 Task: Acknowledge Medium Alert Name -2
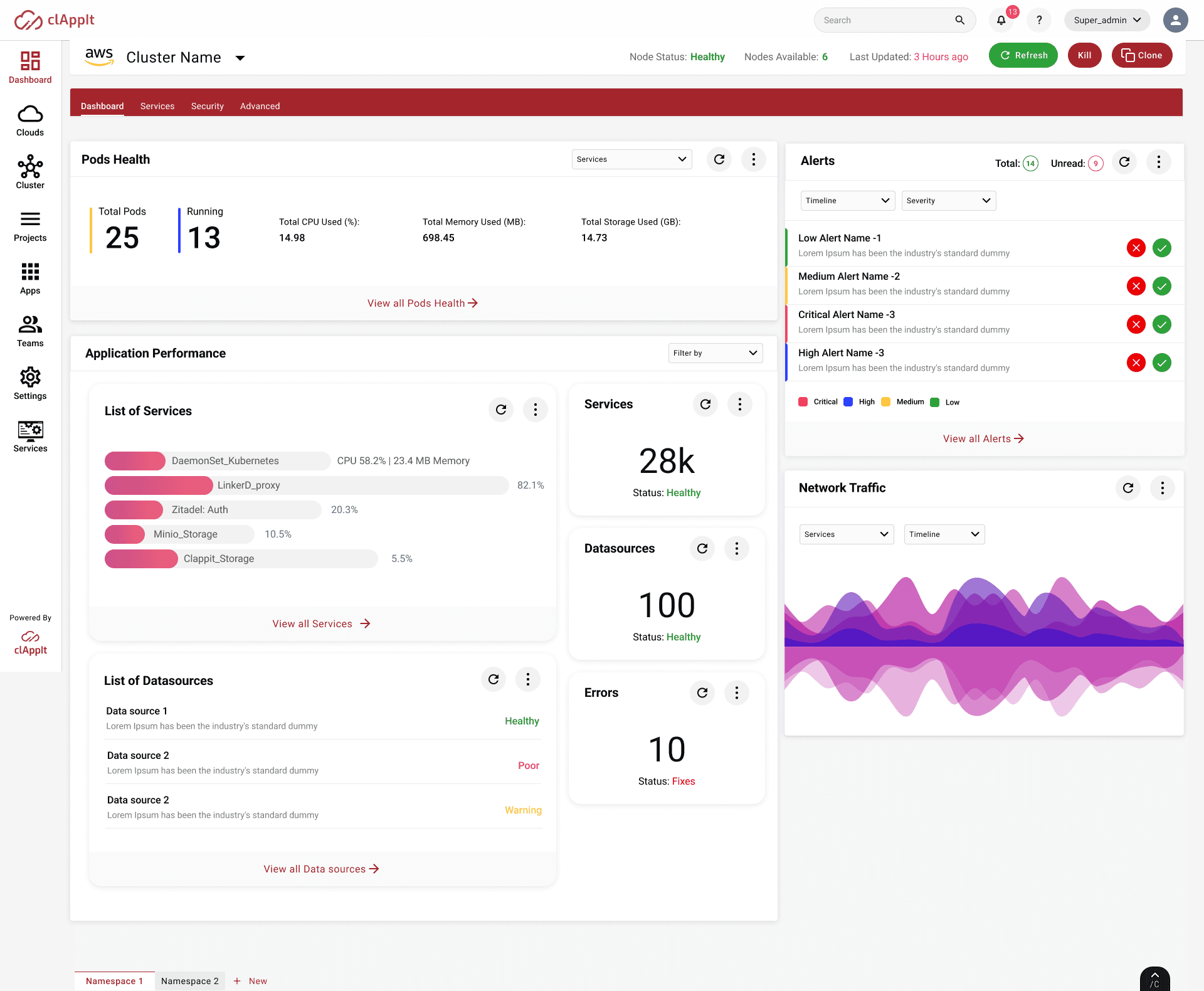[x=1162, y=286]
